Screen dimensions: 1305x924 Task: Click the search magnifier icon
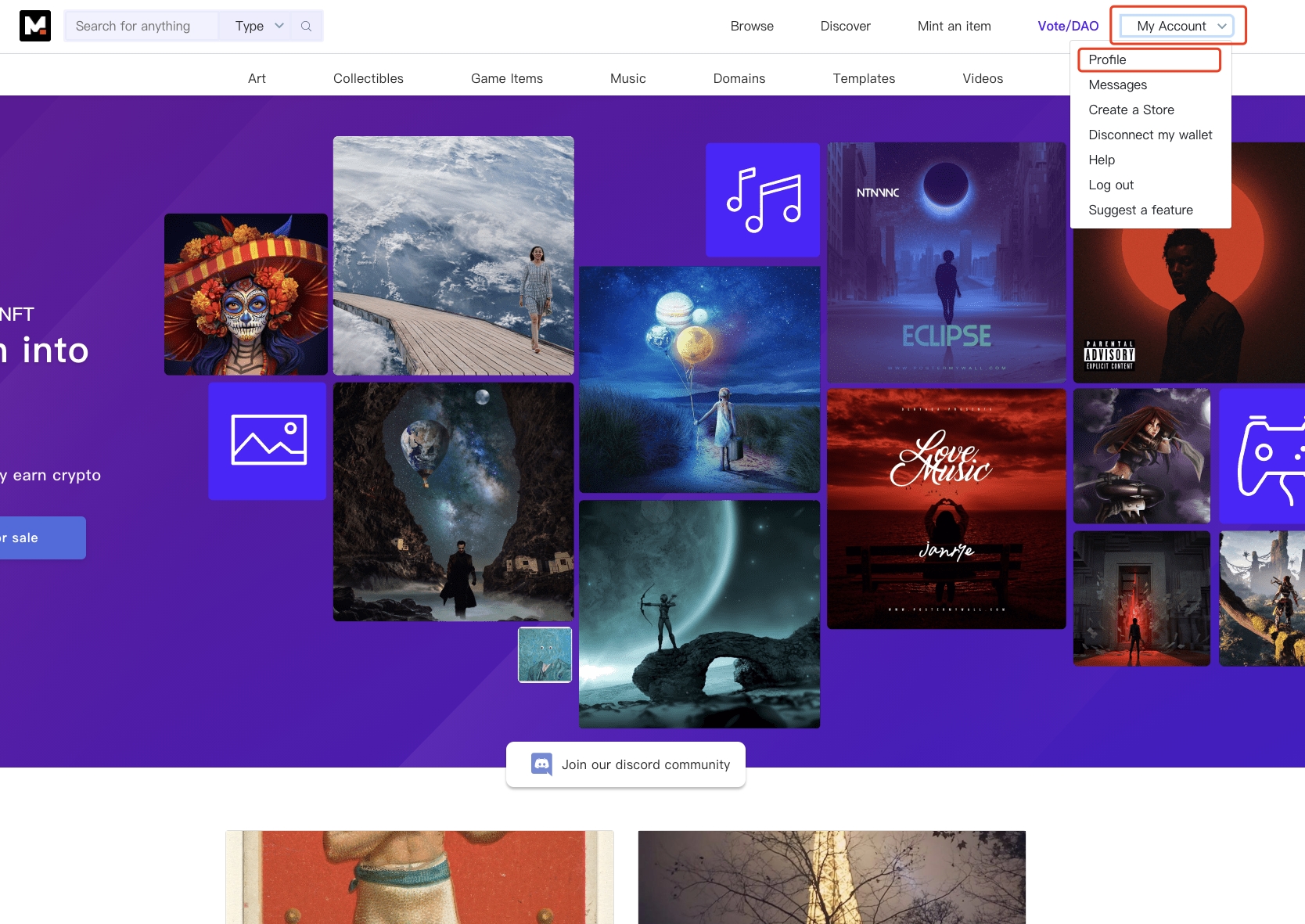click(x=306, y=26)
